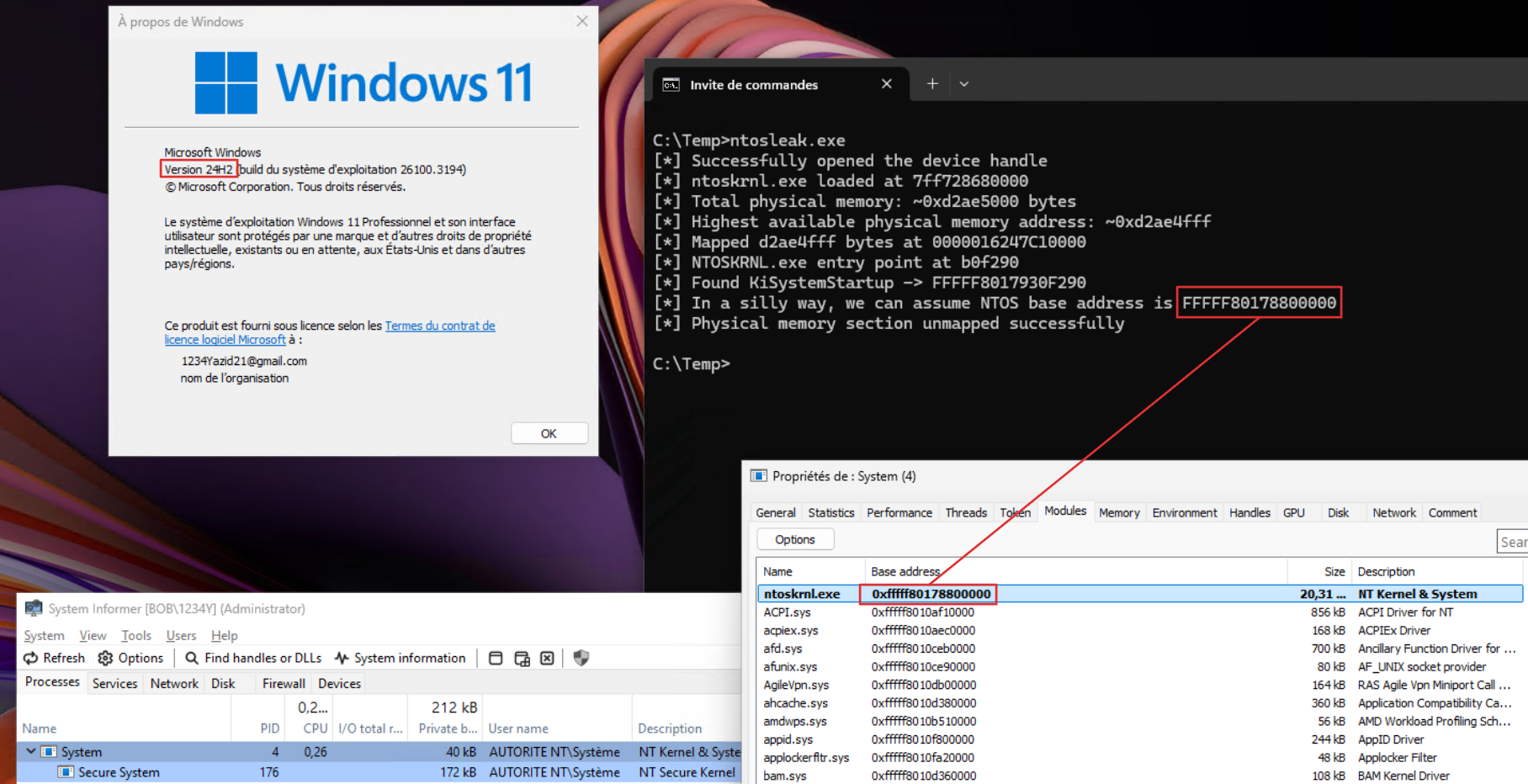Click the System process row icon
The width and height of the screenshot is (1528, 784).
(x=49, y=751)
